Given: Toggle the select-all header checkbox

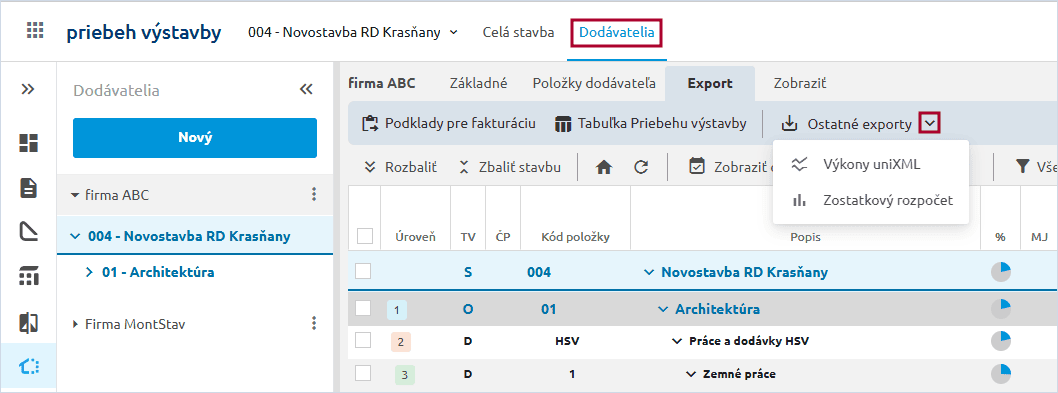Looking at the screenshot, I should [365, 236].
